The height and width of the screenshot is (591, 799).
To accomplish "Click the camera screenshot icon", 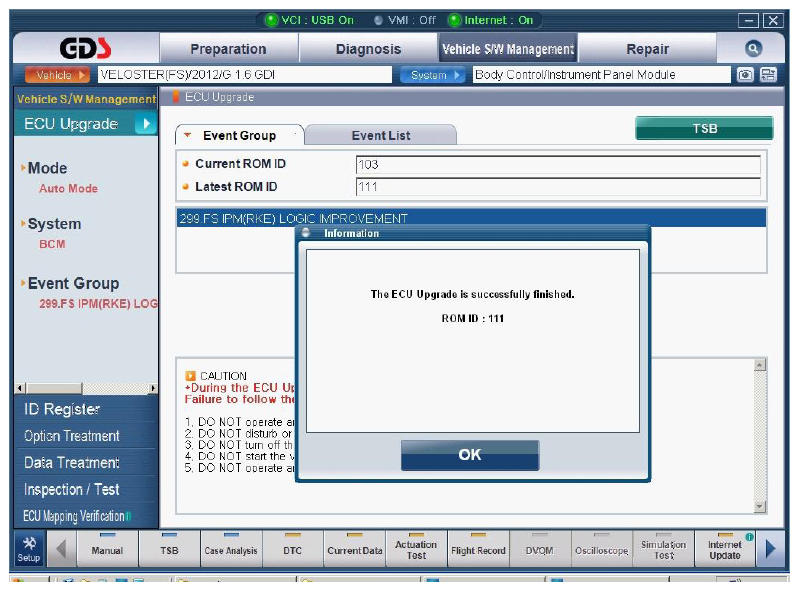I will (744, 75).
